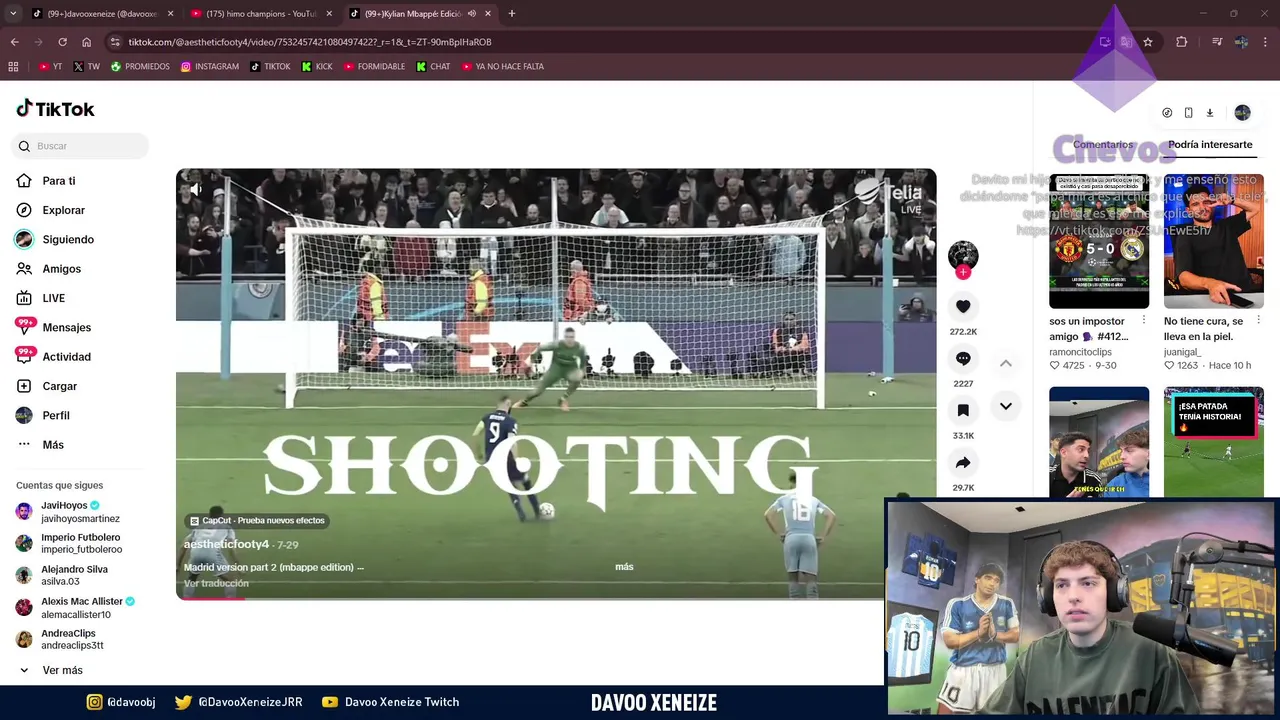This screenshot has width=1280, height=720.
Task: Save video with bookmark icon
Action: coord(963,410)
